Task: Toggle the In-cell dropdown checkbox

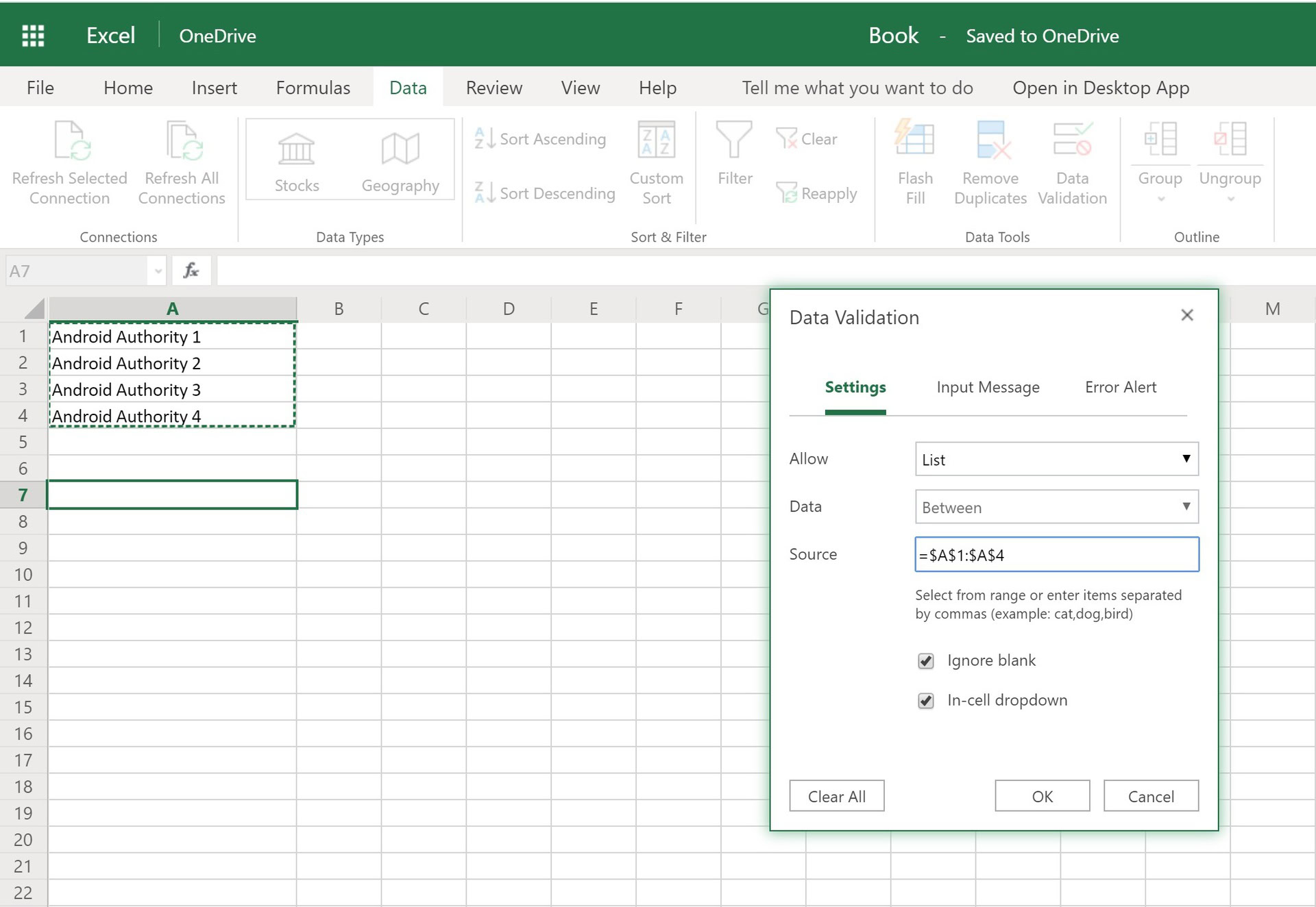Action: click(x=926, y=701)
